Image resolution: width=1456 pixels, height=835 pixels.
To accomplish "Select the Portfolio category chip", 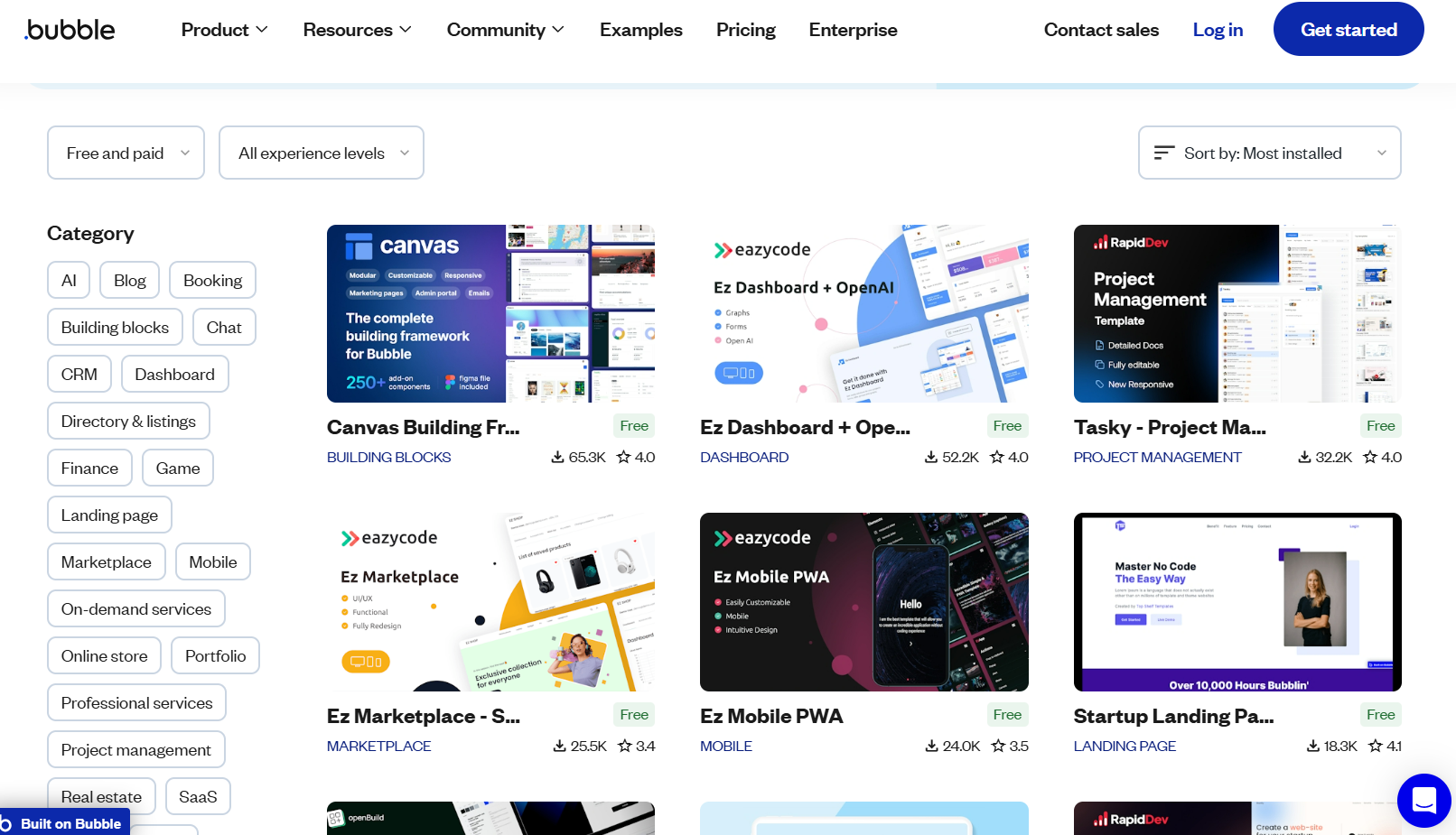I will point(215,655).
